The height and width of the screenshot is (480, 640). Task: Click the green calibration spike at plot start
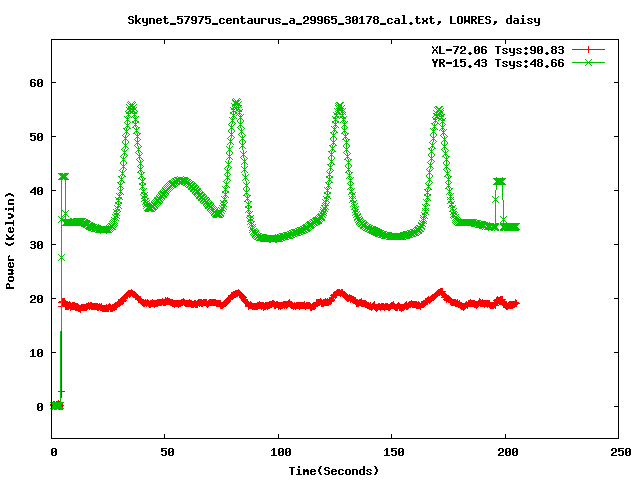pos(63,176)
